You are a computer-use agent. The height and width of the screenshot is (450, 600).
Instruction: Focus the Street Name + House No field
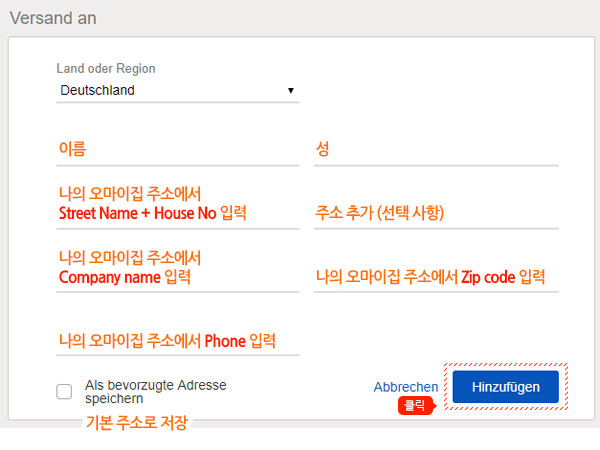(x=178, y=207)
